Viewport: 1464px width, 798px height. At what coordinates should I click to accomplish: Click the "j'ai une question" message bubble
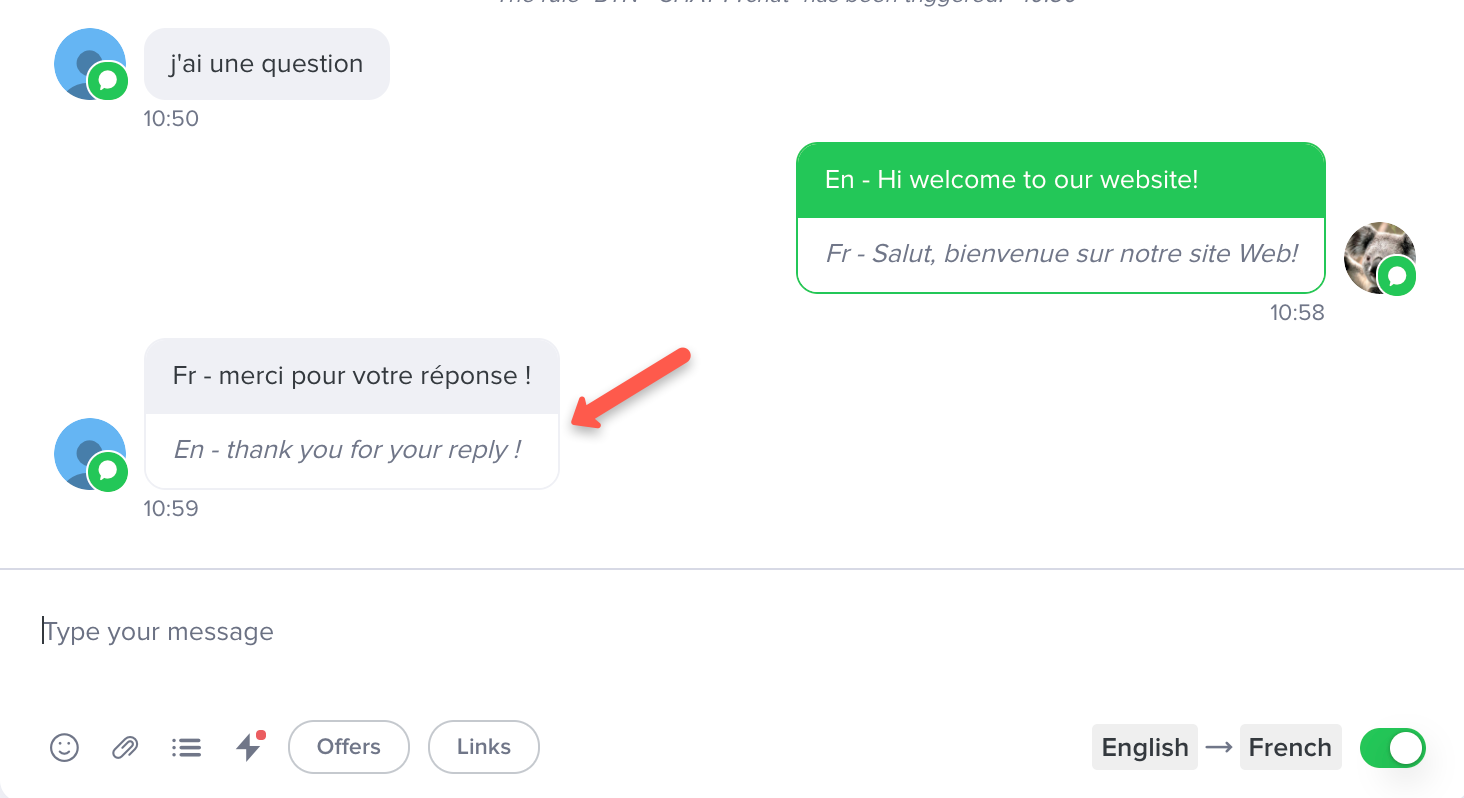266,64
